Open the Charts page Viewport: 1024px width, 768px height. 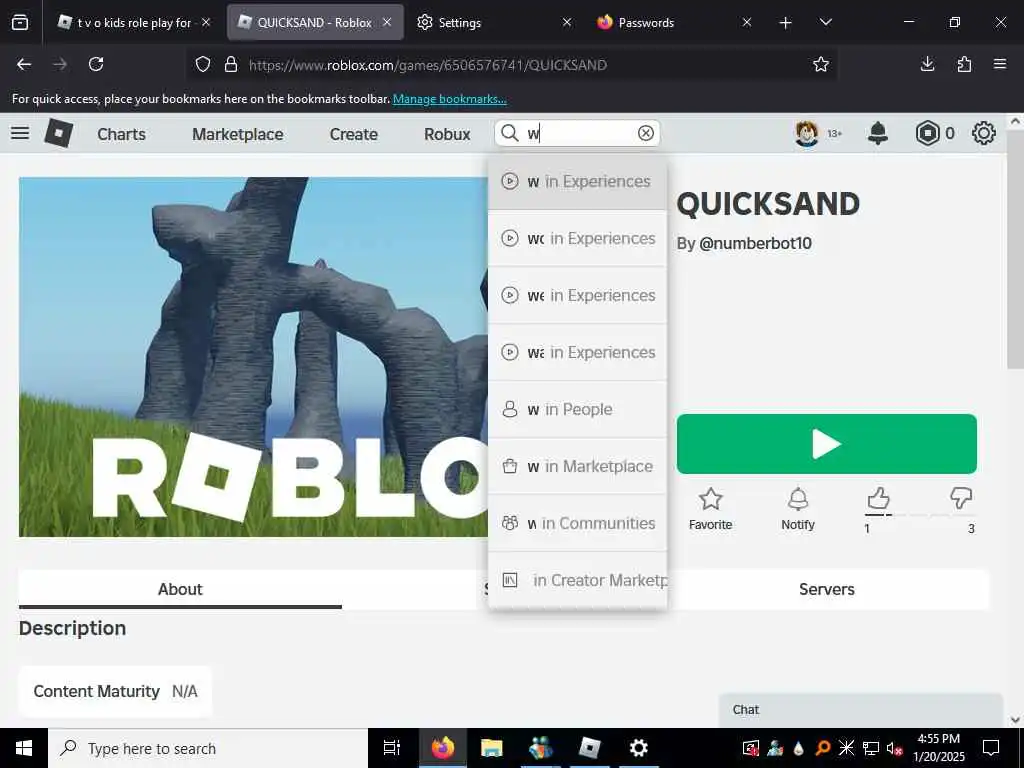121,134
